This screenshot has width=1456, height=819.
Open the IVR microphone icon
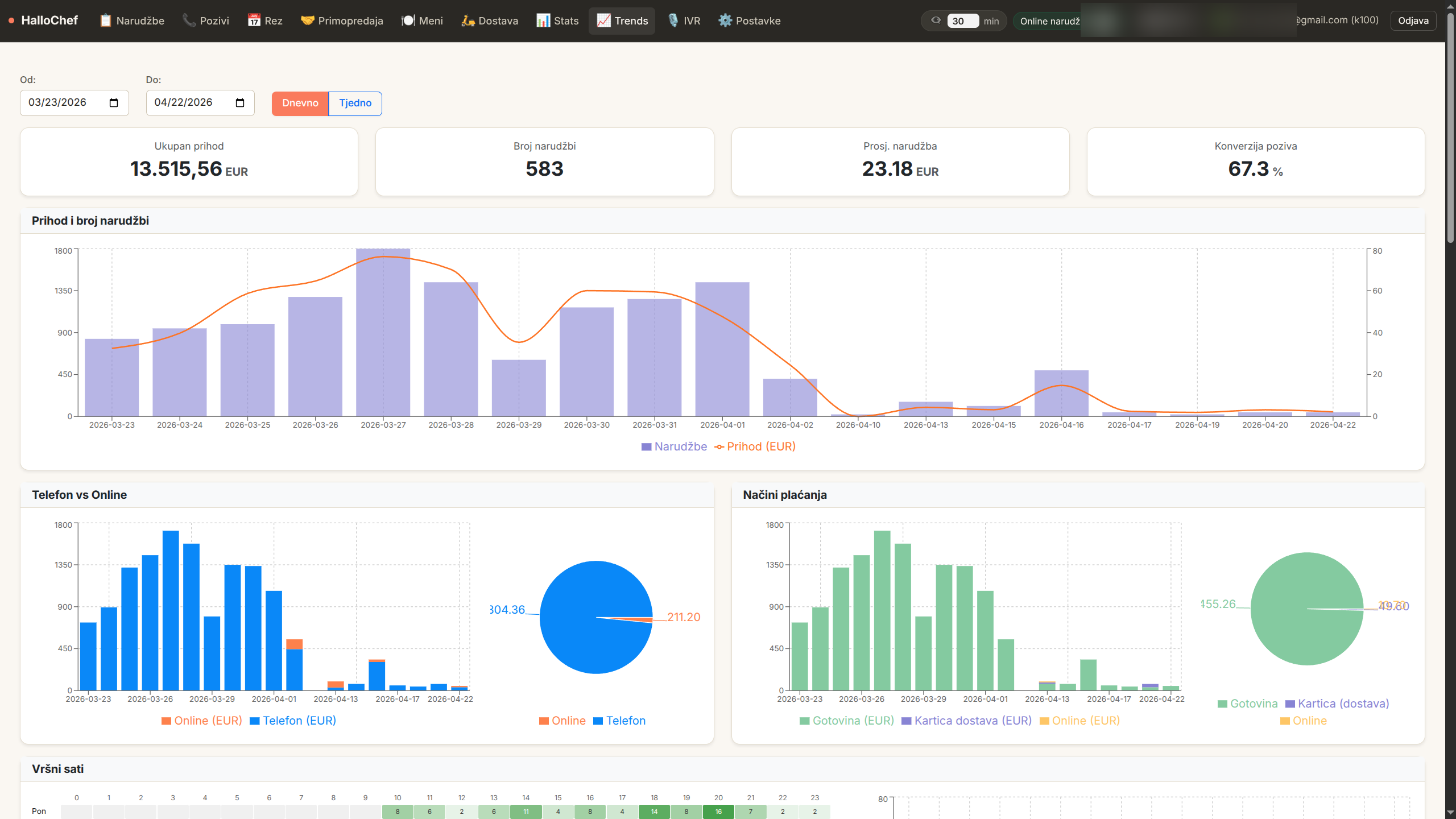point(673,20)
